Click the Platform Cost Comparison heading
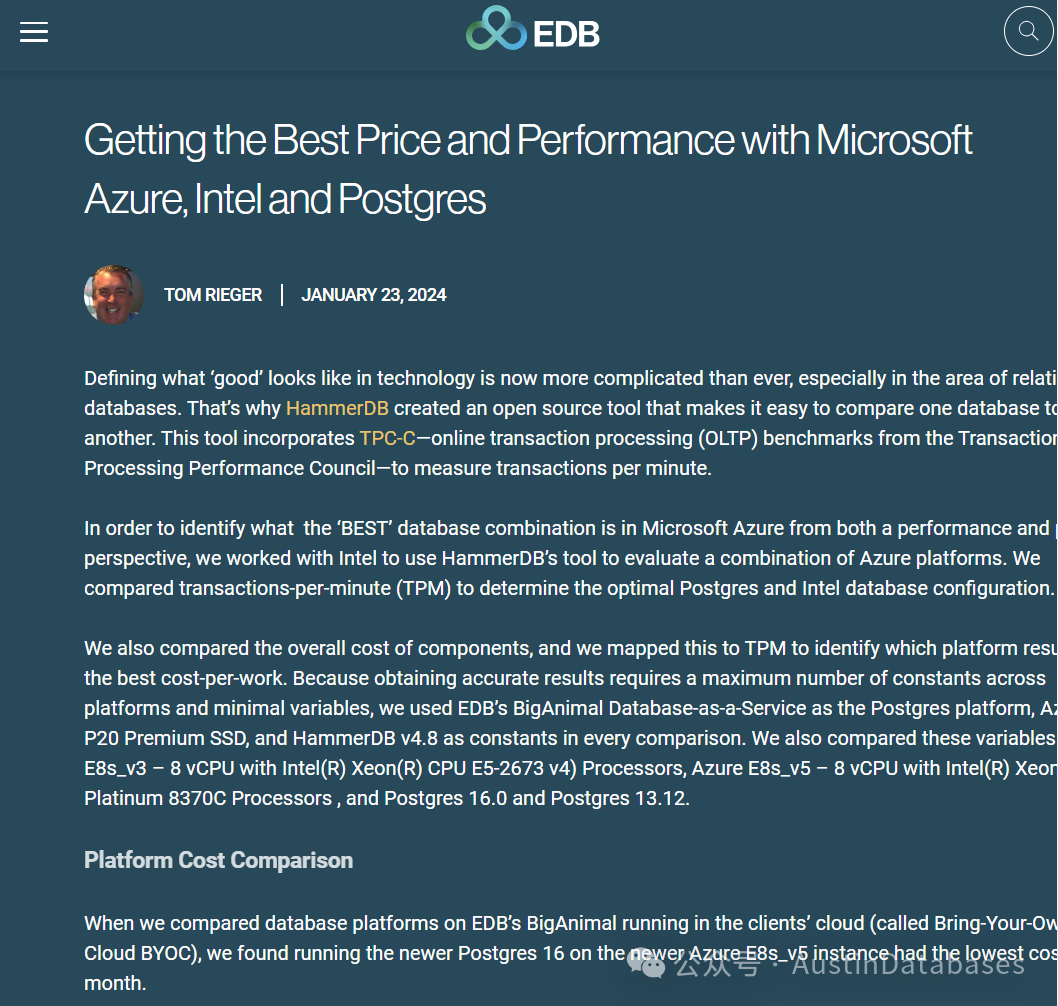 (x=219, y=860)
